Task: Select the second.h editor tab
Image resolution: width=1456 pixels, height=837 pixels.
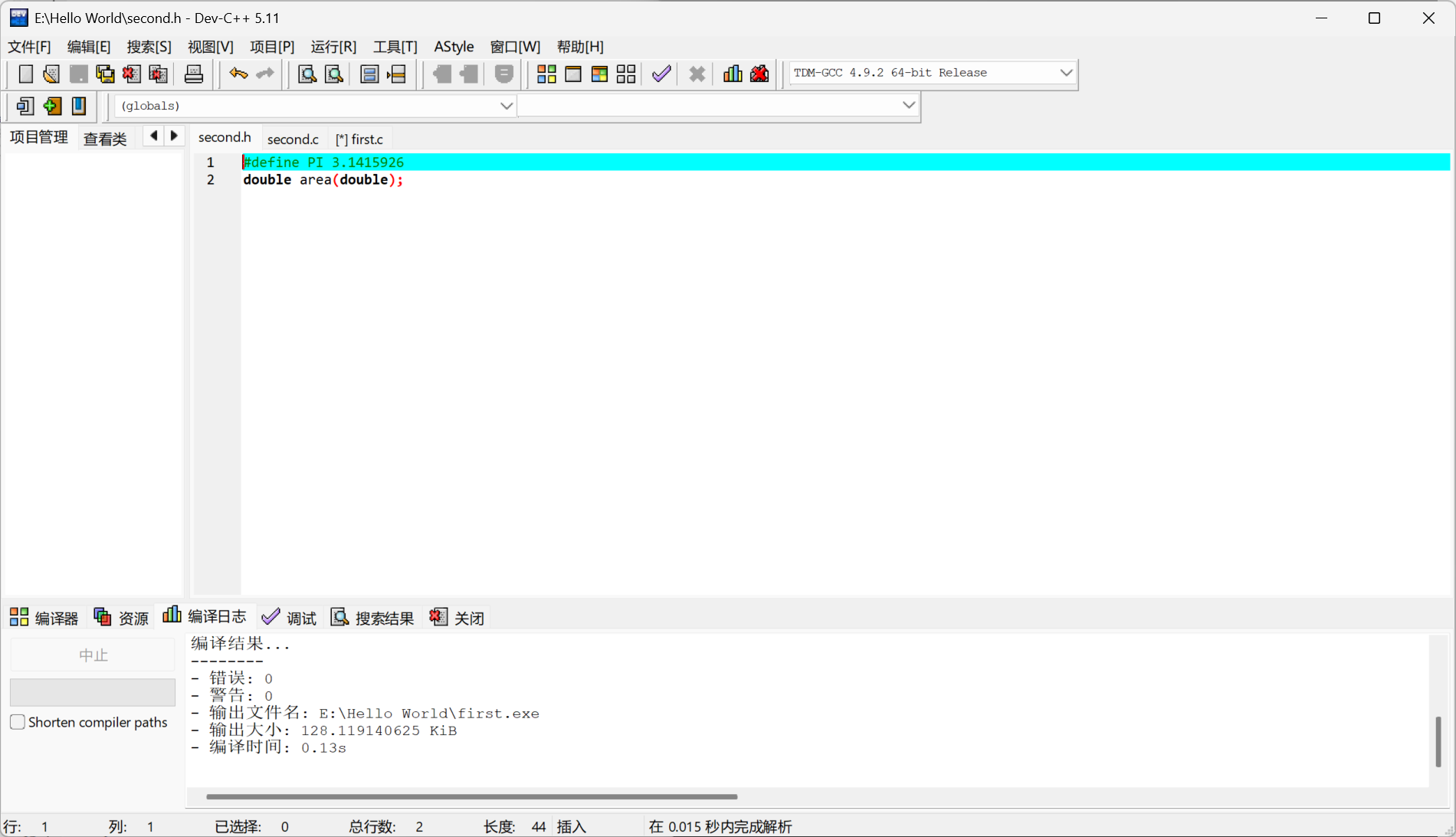Action: (x=225, y=137)
